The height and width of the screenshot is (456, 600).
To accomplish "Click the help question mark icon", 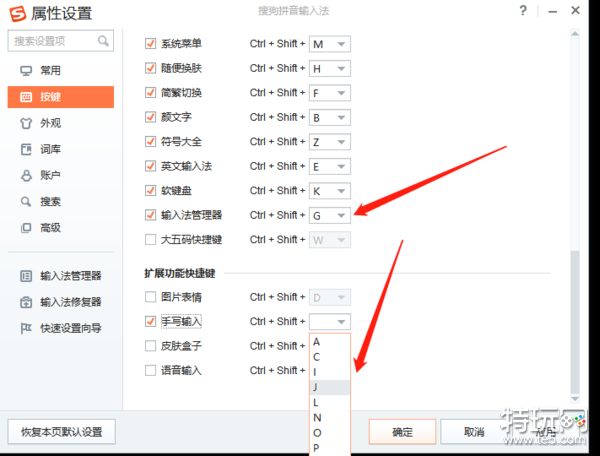I will pos(523,10).
